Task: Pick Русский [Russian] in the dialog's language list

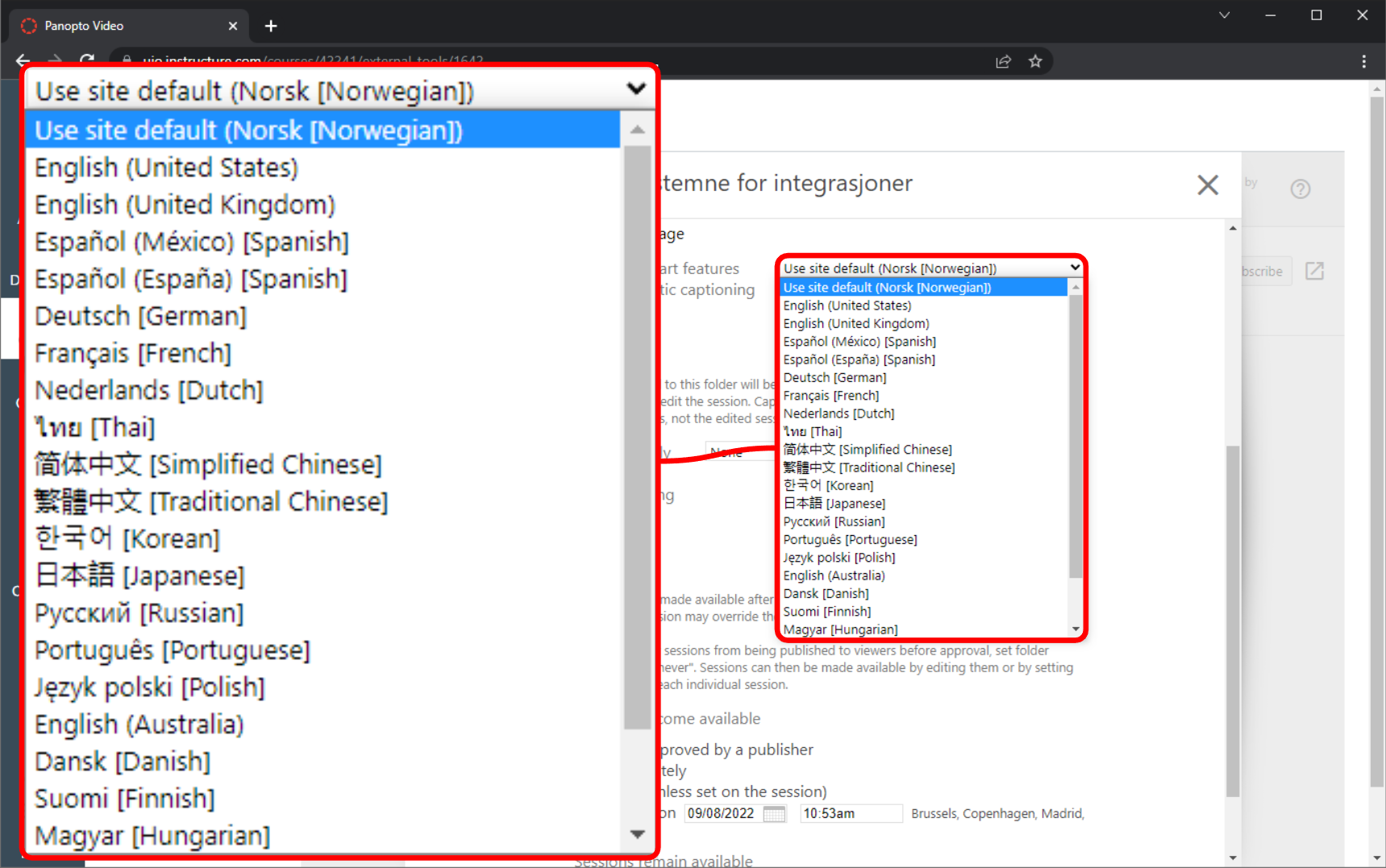Action: (x=923, y=521)
